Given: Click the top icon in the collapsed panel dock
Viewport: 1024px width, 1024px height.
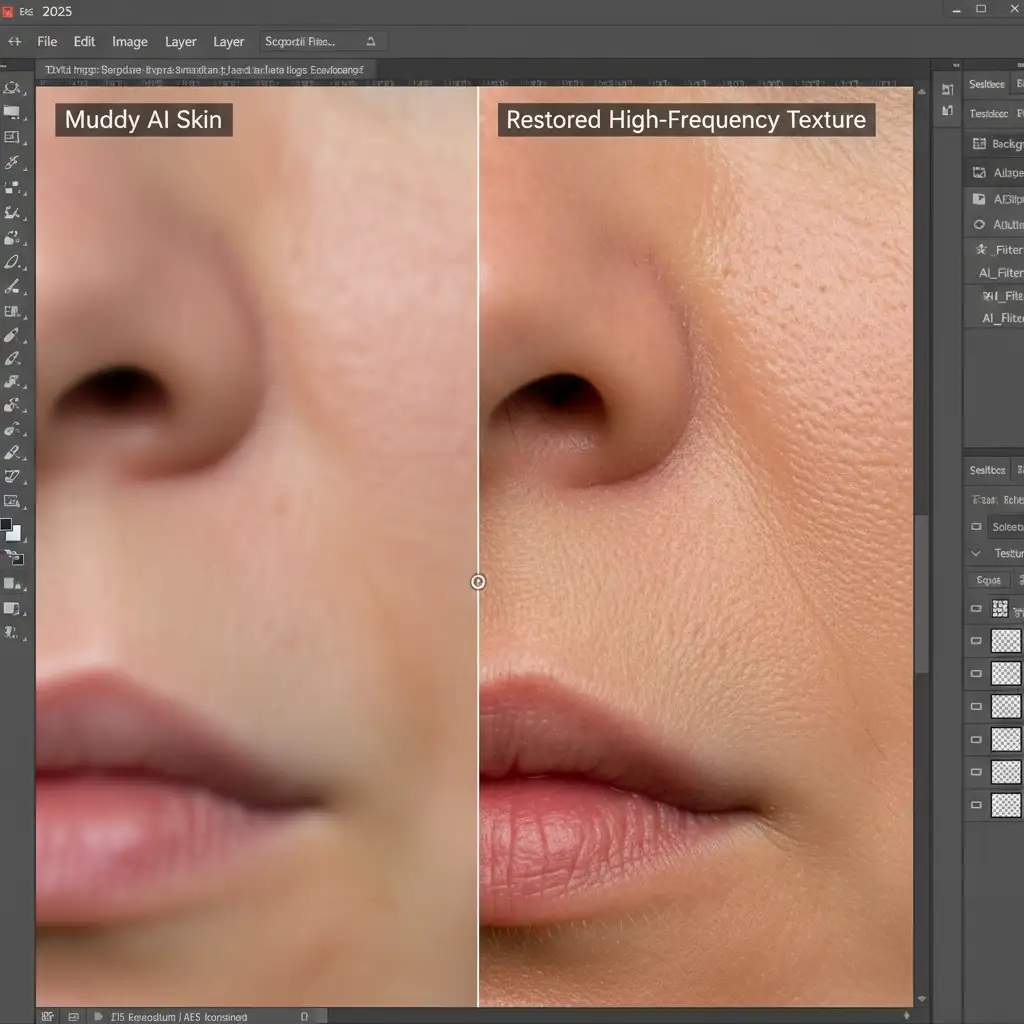Looking at the screenshot, I should pyautogui.click(x=947, y=89).
